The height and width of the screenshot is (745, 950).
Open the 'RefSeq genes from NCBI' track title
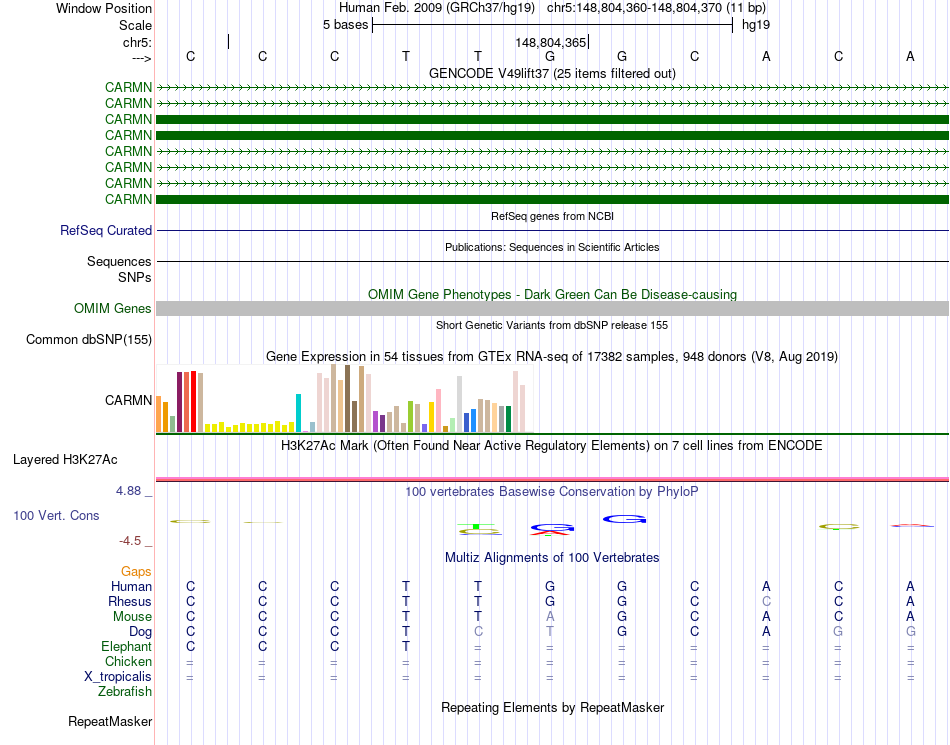(x=552, y=216)
